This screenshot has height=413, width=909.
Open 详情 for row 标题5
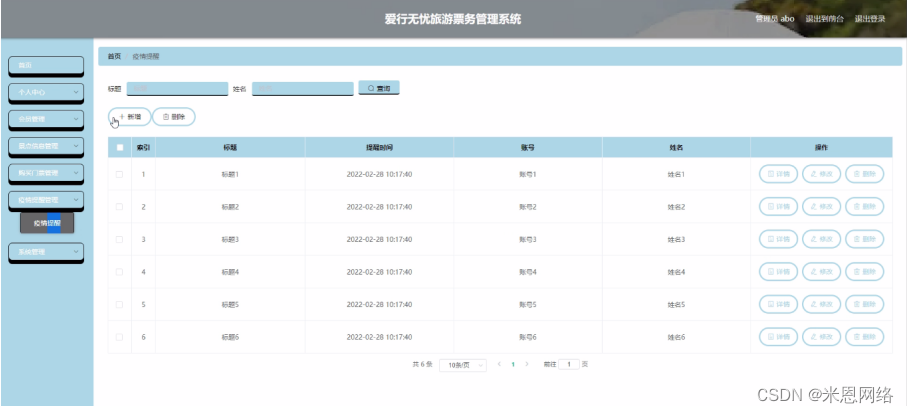coord(778,304)
